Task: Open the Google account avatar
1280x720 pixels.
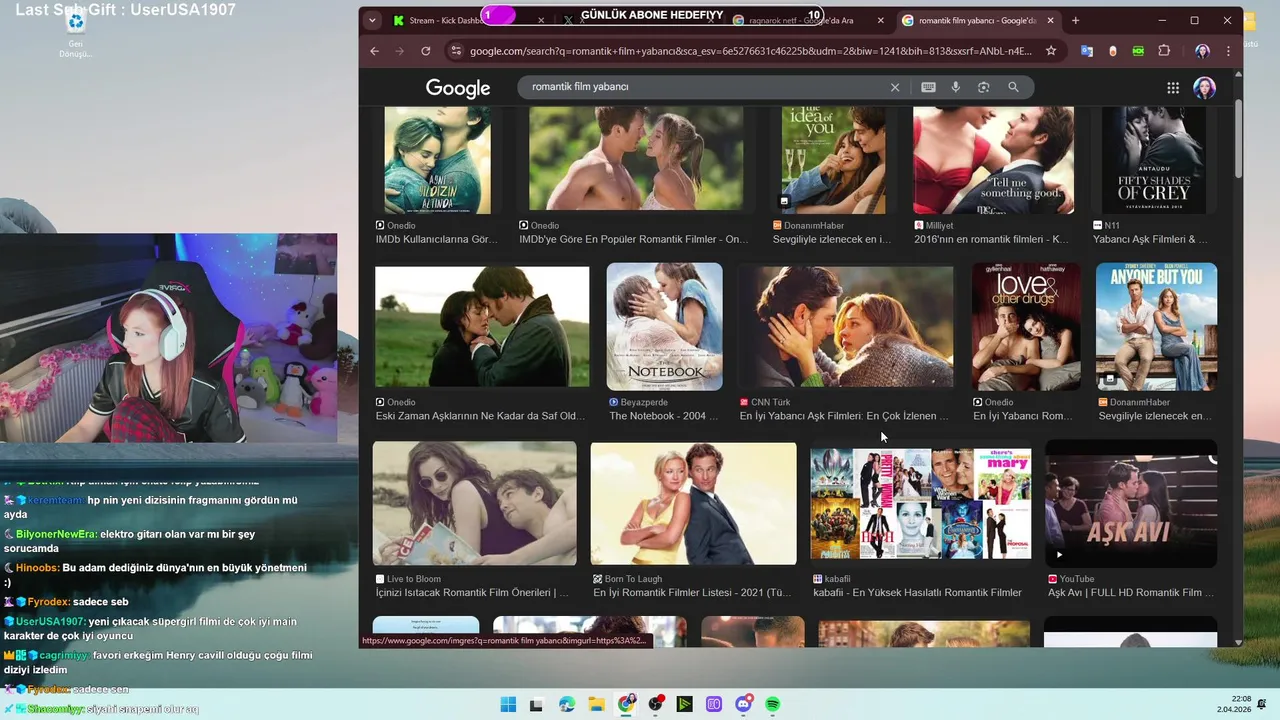Action: point(1204,88)
